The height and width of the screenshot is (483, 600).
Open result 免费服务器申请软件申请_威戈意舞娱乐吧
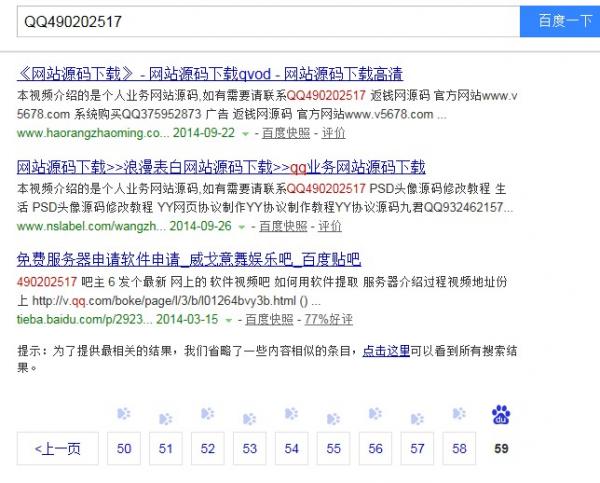point(189,260)
